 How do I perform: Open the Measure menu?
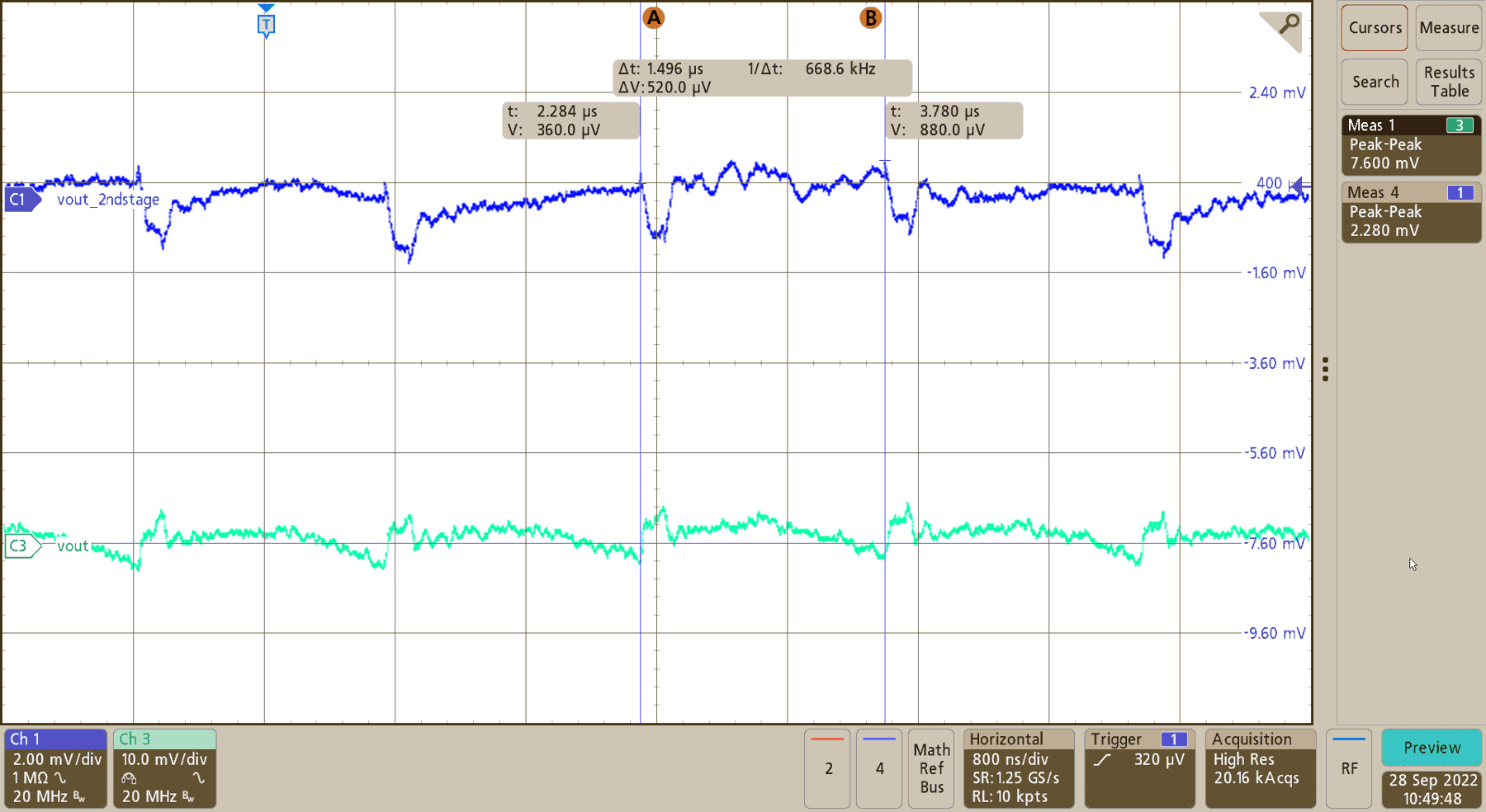[x=1448, y=27]
